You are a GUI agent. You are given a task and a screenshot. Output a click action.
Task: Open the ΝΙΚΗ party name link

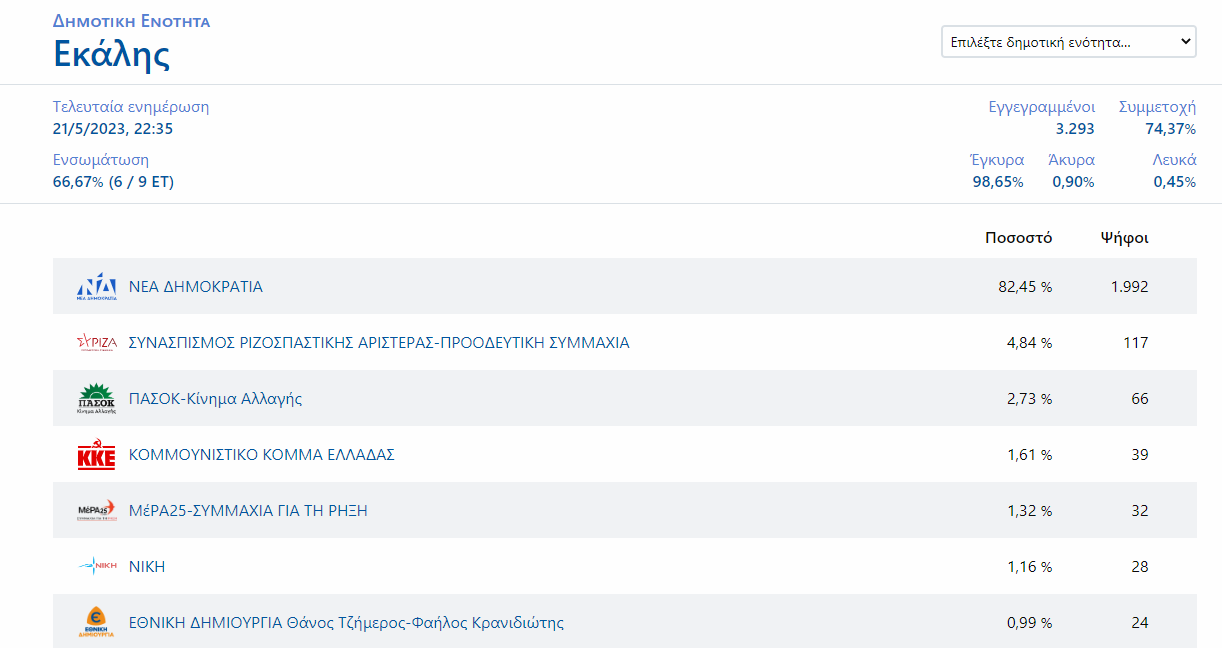pos(147,566)
